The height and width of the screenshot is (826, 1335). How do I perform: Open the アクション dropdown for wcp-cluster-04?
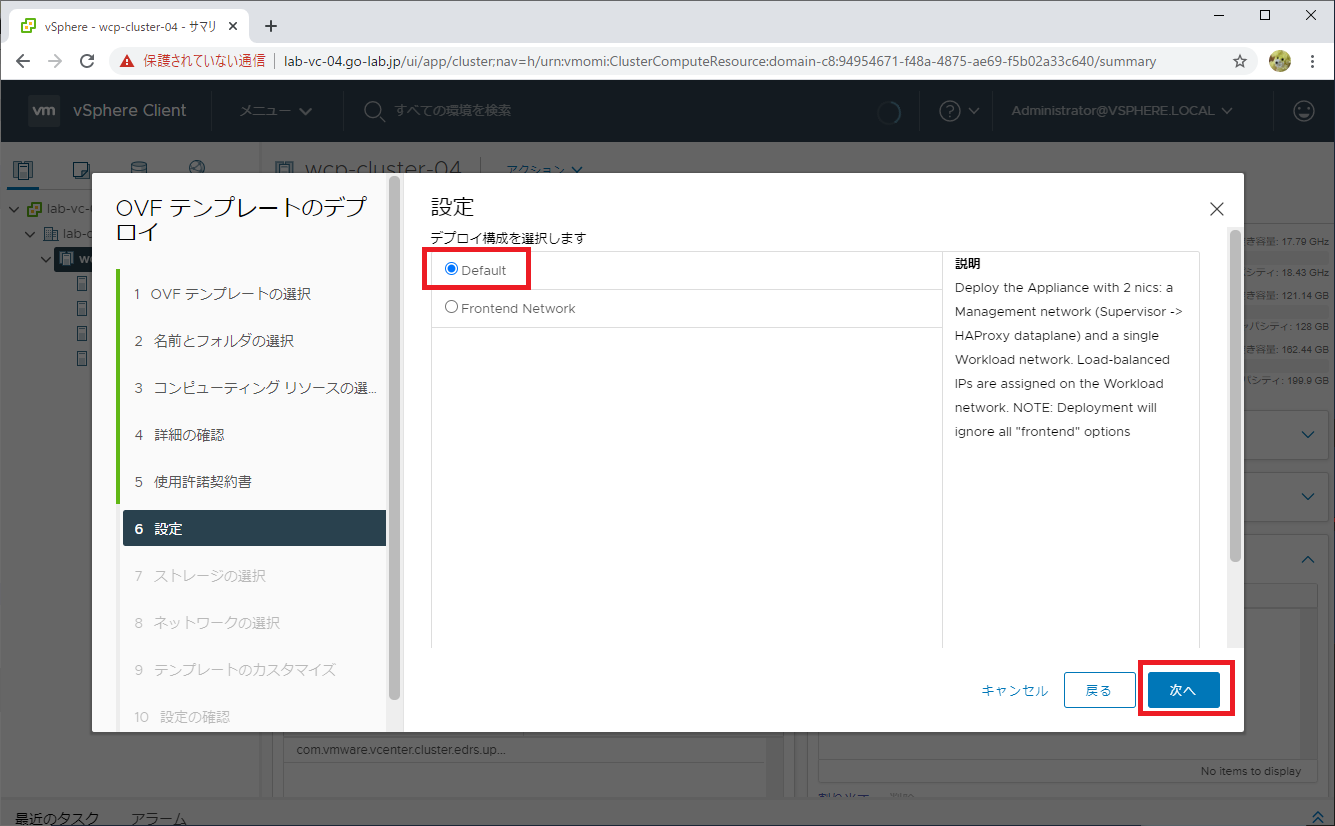tap(544, 170)
